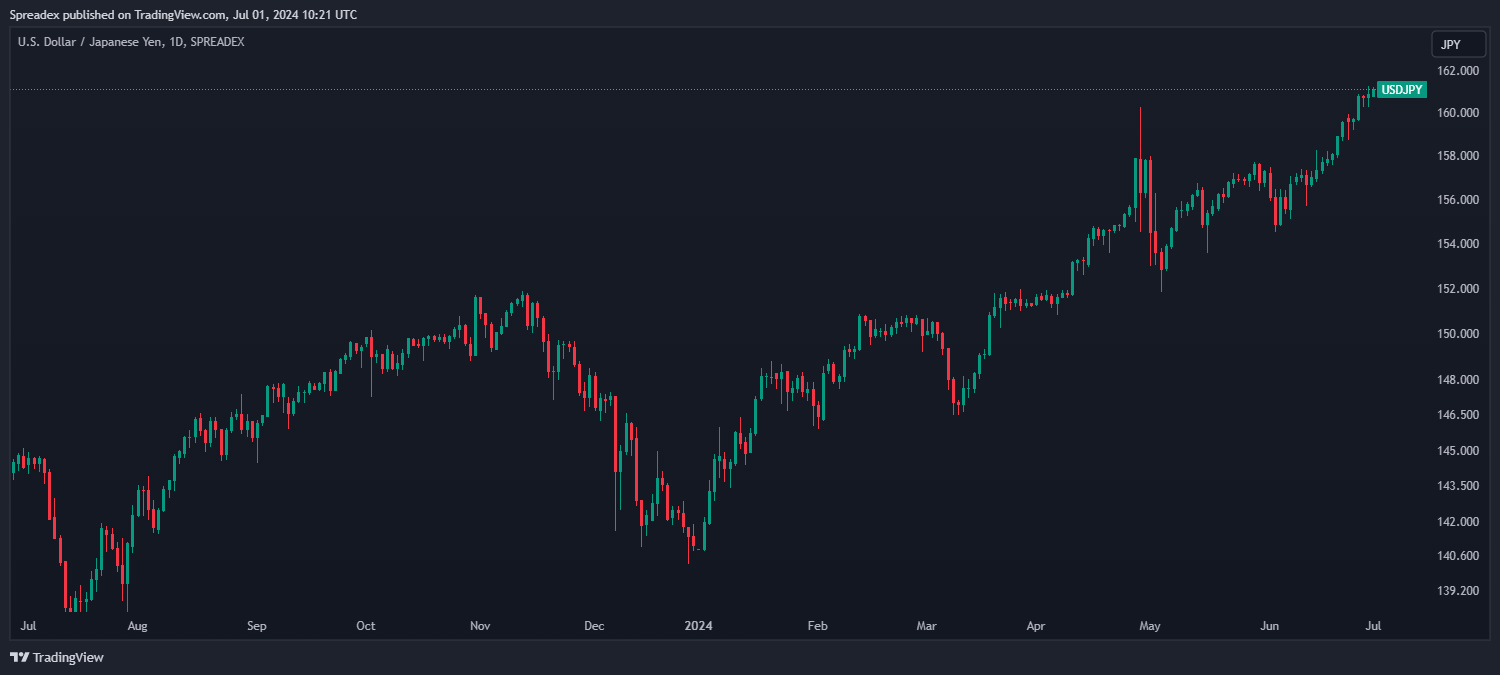Click the Nov label on time axis
The height and width of the screenshot is (675, 1500).
[480, 627]
